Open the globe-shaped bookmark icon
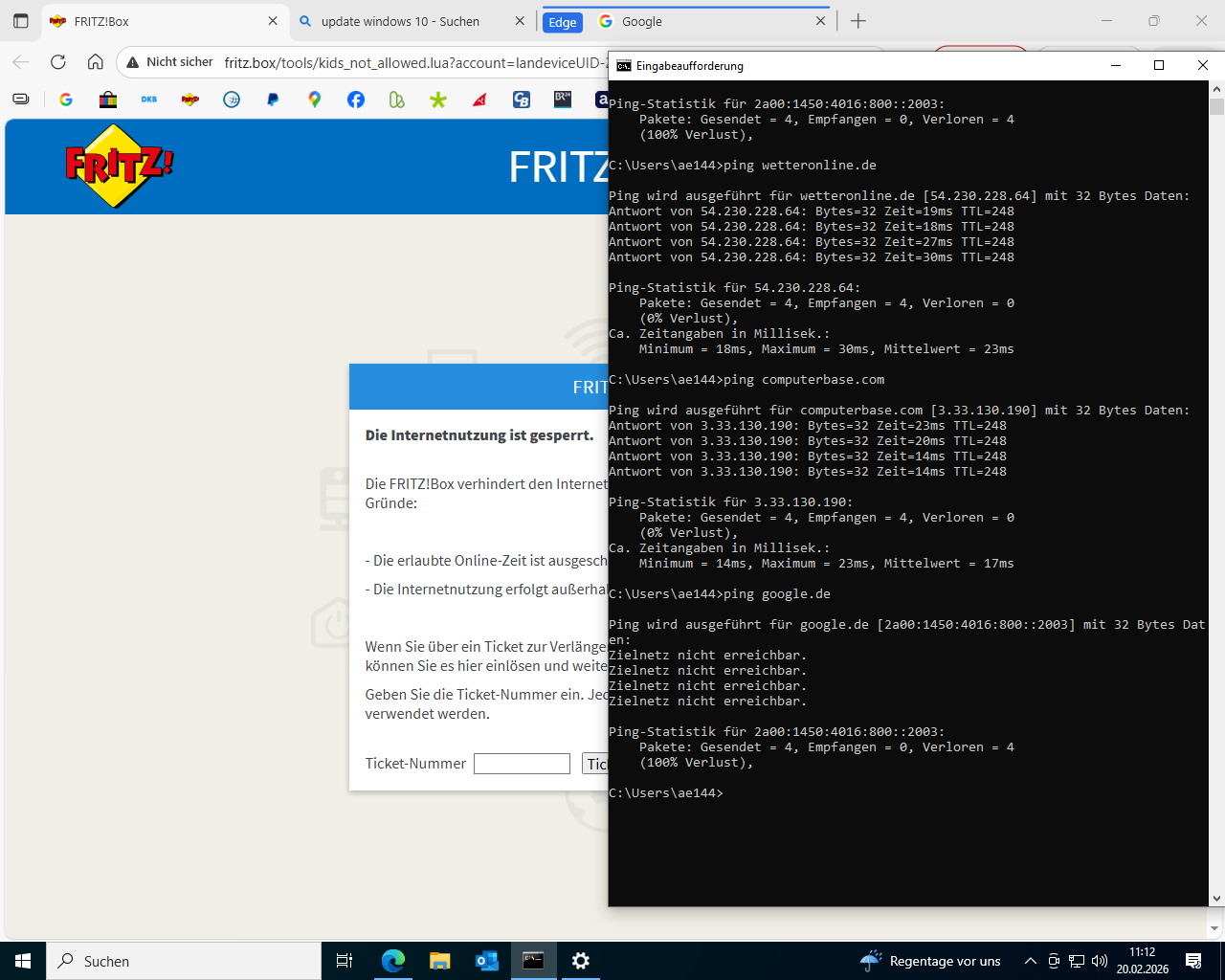Screen dimensions: 1225x980 (232, 100)
